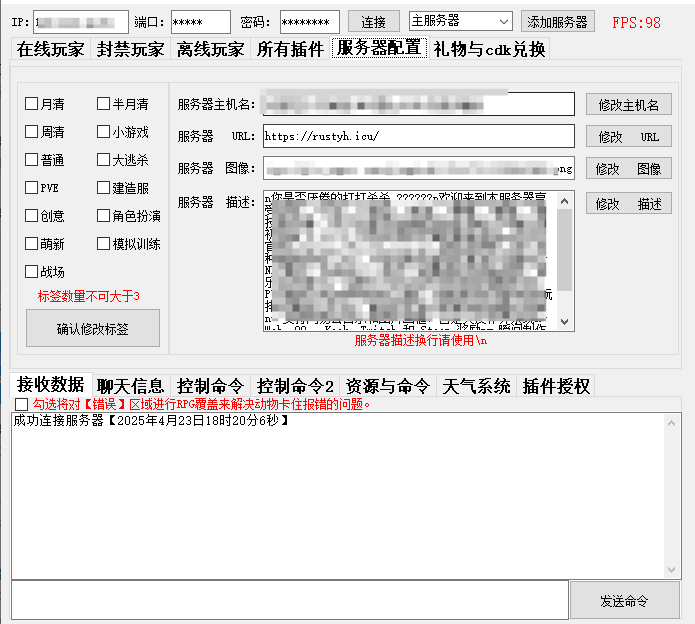Viewport: 695px width, 624px height.
Task: Click the 服务器 URL field
Action: 419,136
